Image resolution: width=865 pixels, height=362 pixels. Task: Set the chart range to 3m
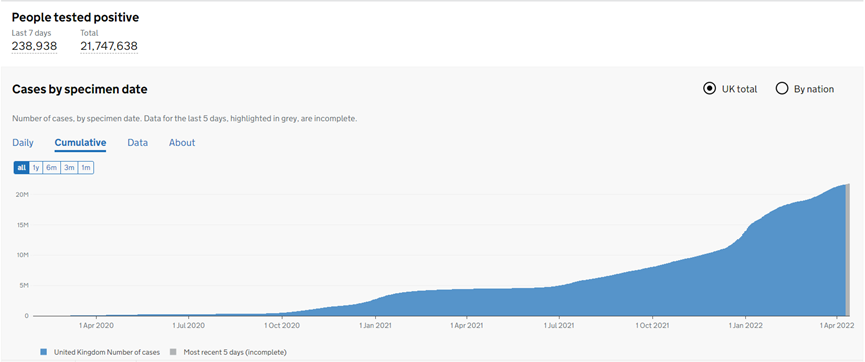[x=69, y=167]
